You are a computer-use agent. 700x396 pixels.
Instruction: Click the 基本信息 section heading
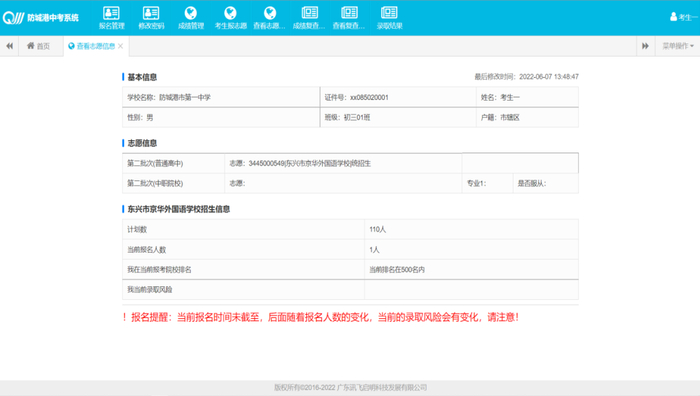pyautogui.click(x=142, y=77)
